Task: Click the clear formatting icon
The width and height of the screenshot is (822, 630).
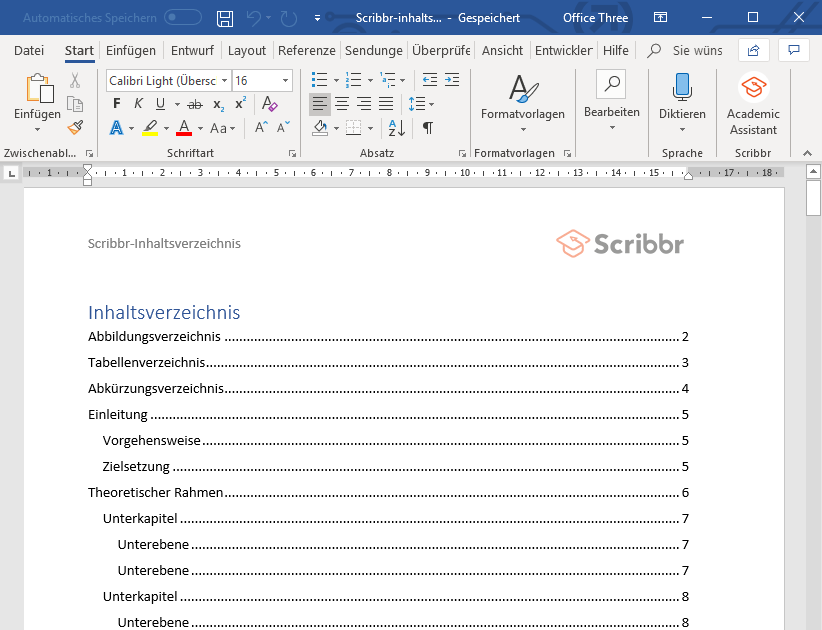Action: [269, 104]
